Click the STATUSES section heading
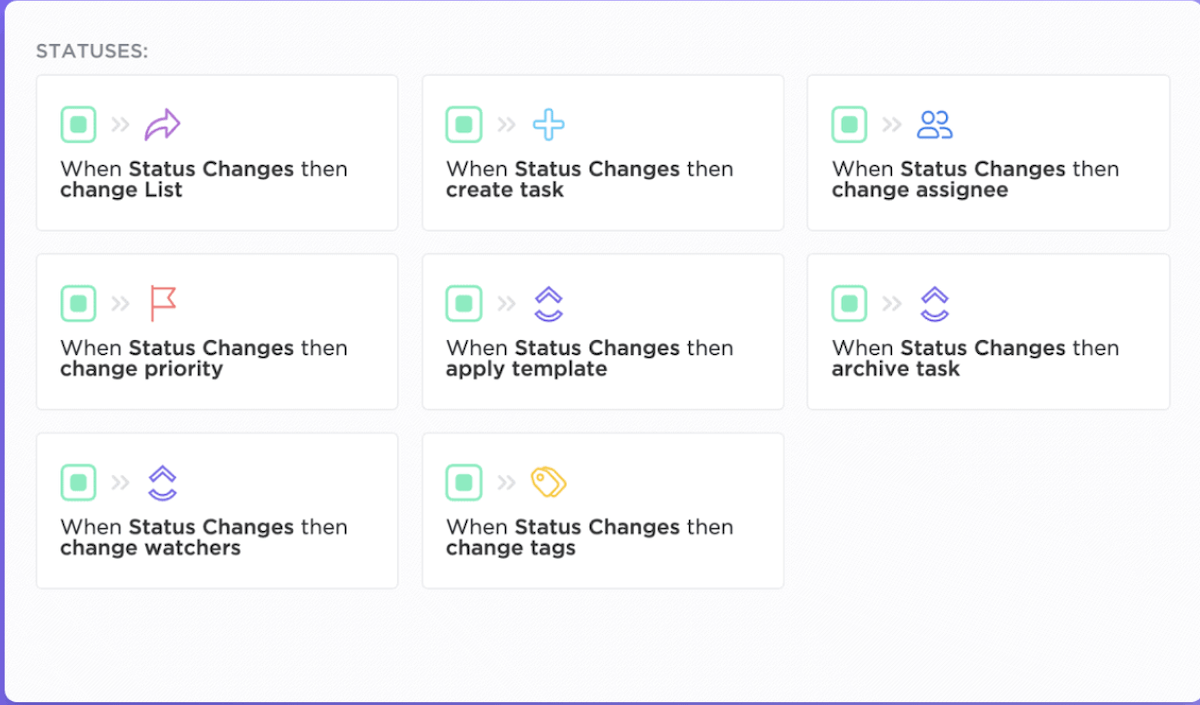Screen dimensions: 1200x705 pyautogui.click(x=92, y=51)
